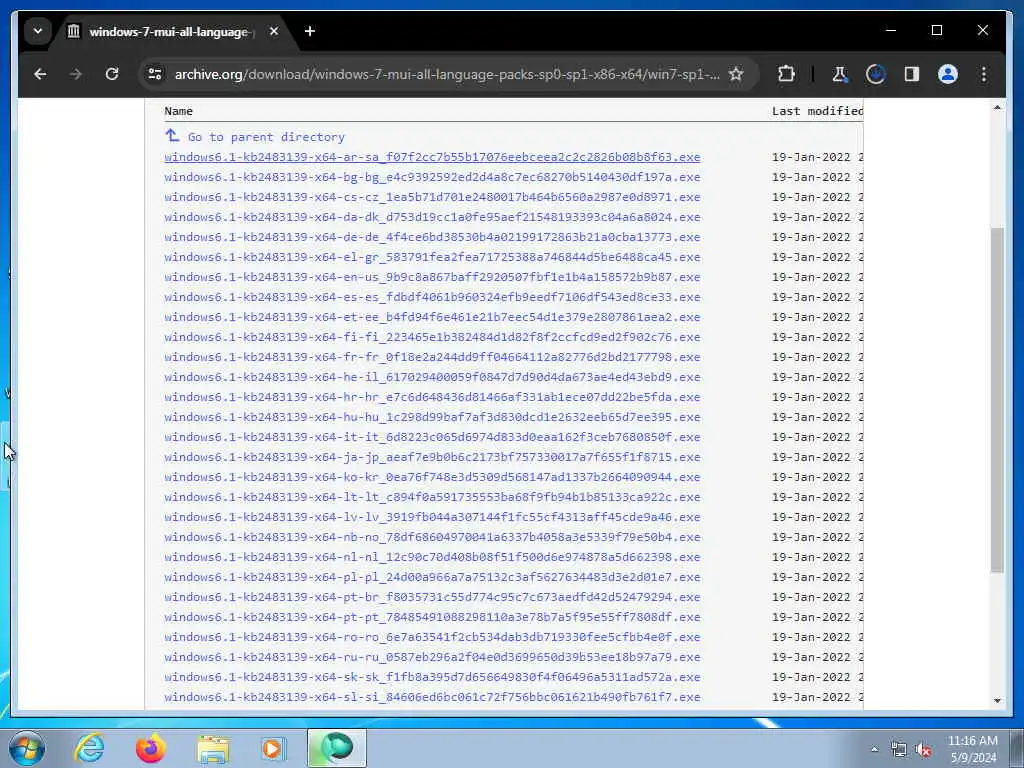Reload the archive.org page
The width and height of the screenshot is (1024, 768).
coord(112,74)
